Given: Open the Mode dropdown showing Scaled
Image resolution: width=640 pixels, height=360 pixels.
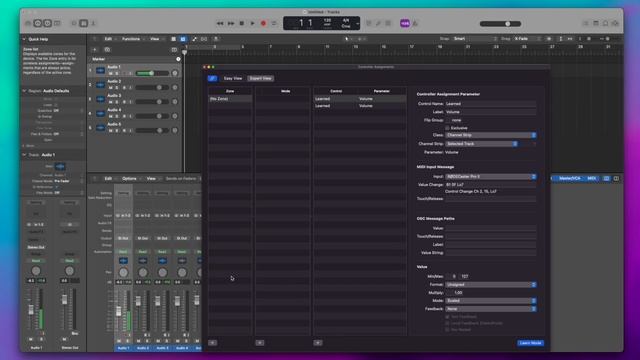Looking at the screenshot, I should 491,301.
